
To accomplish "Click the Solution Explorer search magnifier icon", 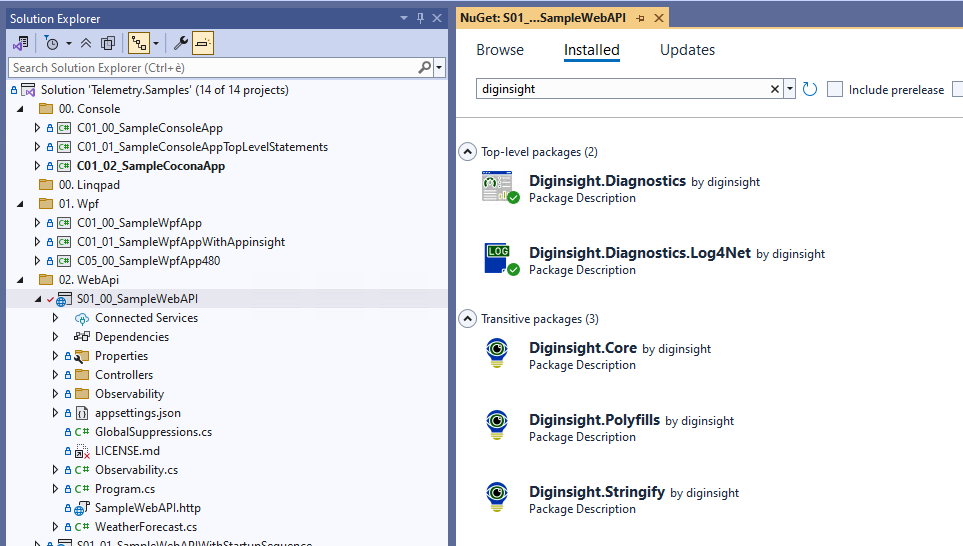I will pos(425,68).
